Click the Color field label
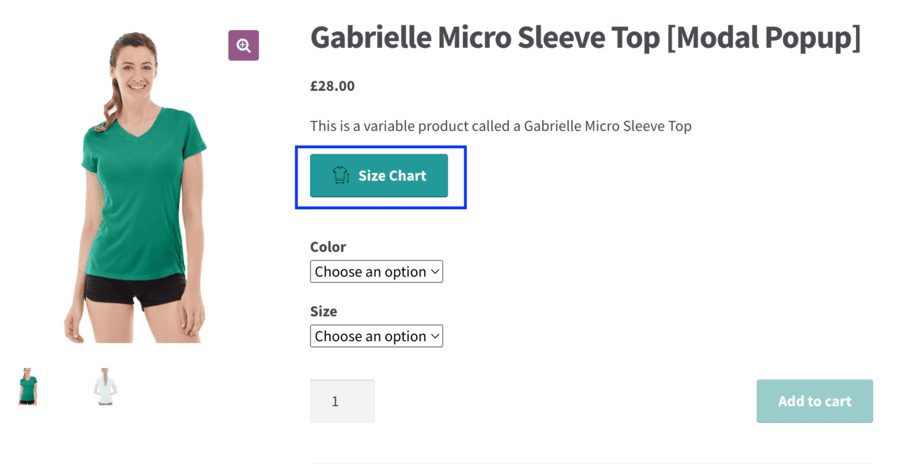This screenshot has width=900, height=475. 328,247
